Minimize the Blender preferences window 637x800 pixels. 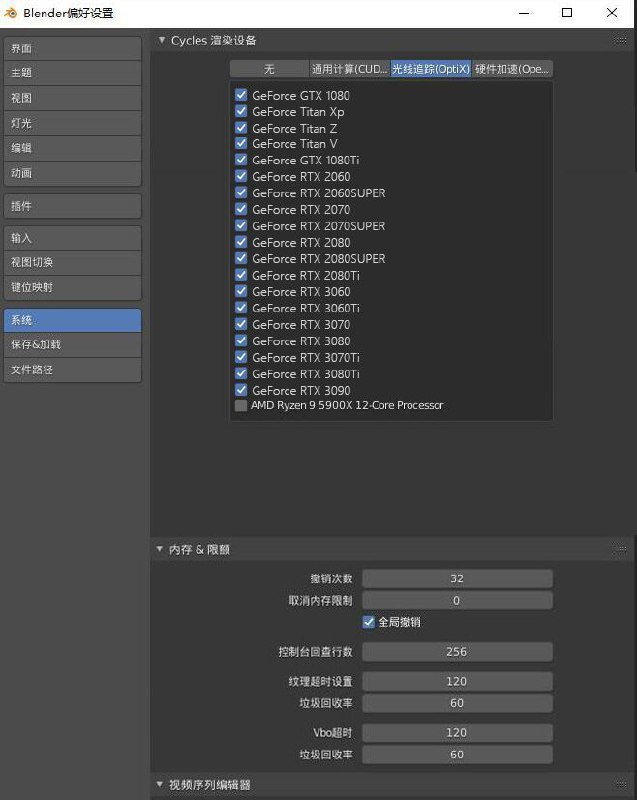(x=524, y=13)
